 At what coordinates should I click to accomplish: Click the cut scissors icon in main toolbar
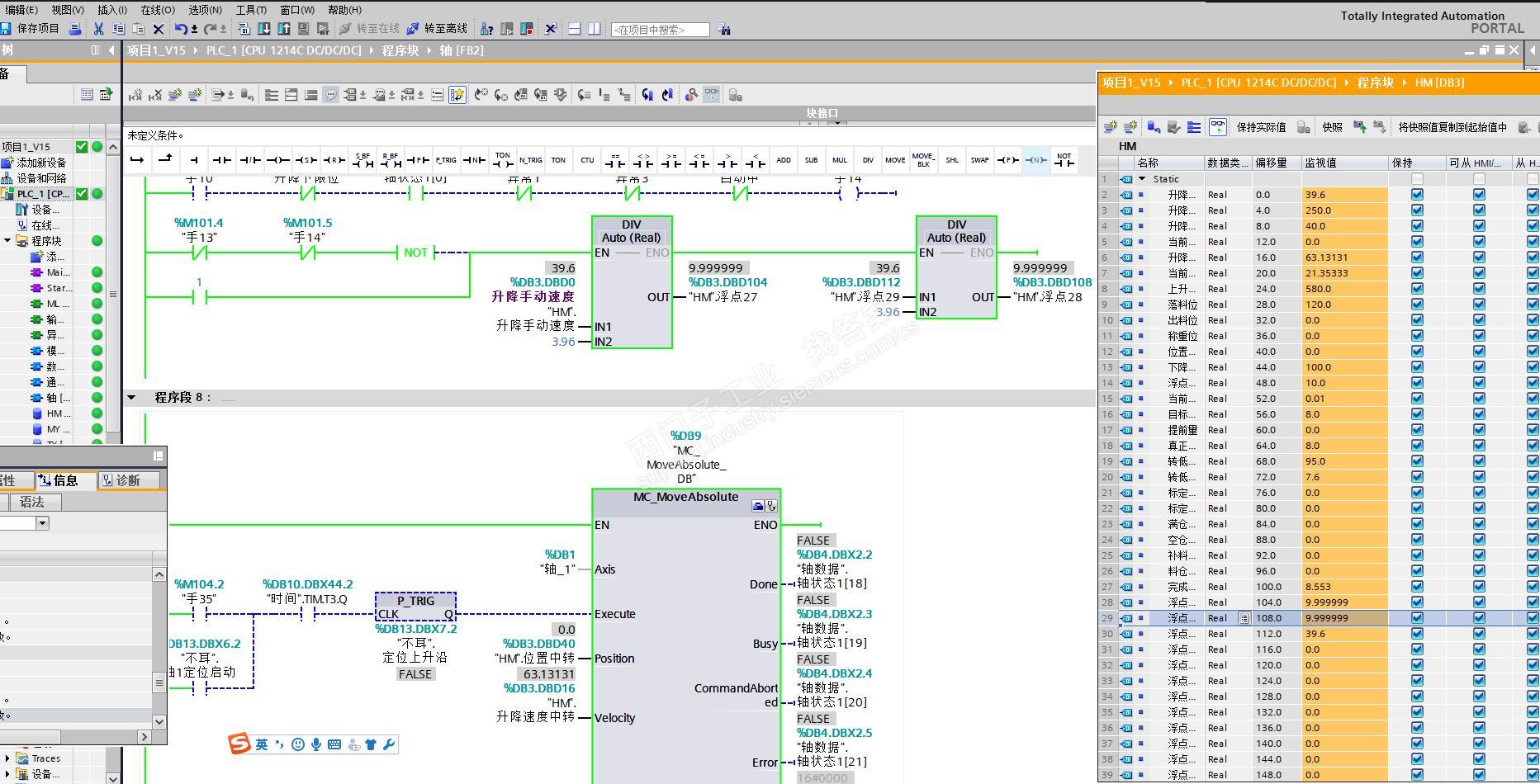pyautogui.click(x=98, y=29)
